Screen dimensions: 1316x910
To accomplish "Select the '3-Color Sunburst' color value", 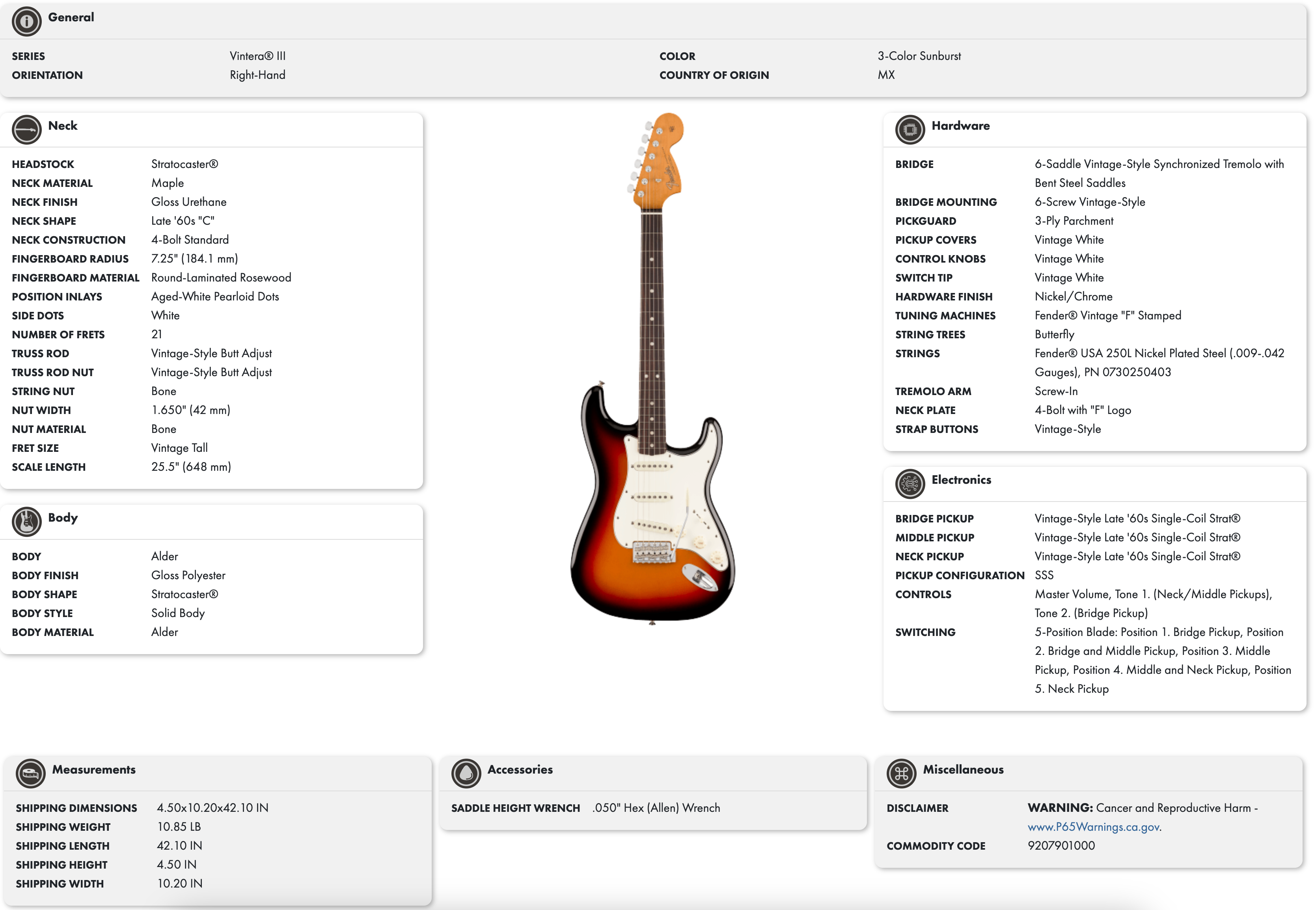I will pos(919,56).
